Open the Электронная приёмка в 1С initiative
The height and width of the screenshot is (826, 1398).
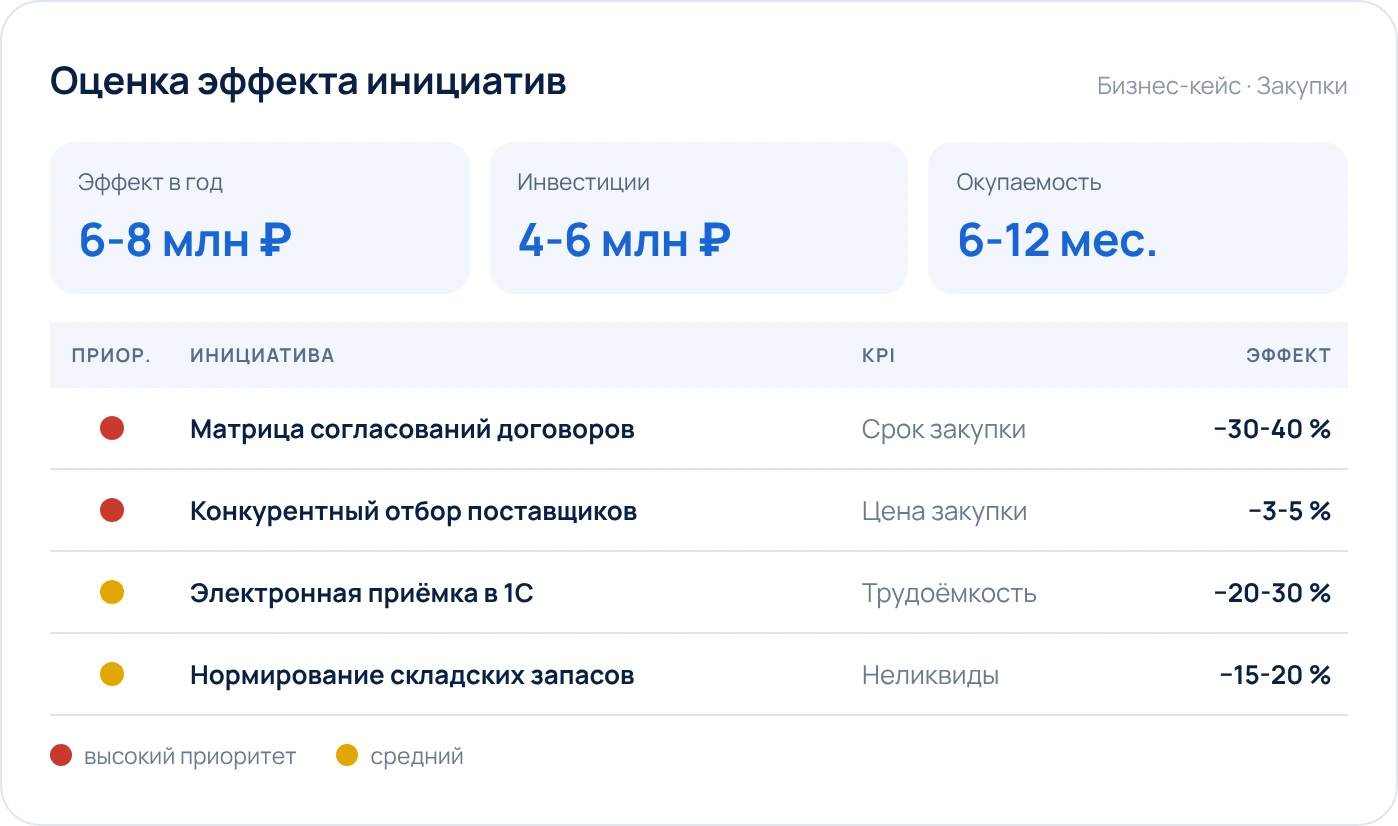(361, 594)
